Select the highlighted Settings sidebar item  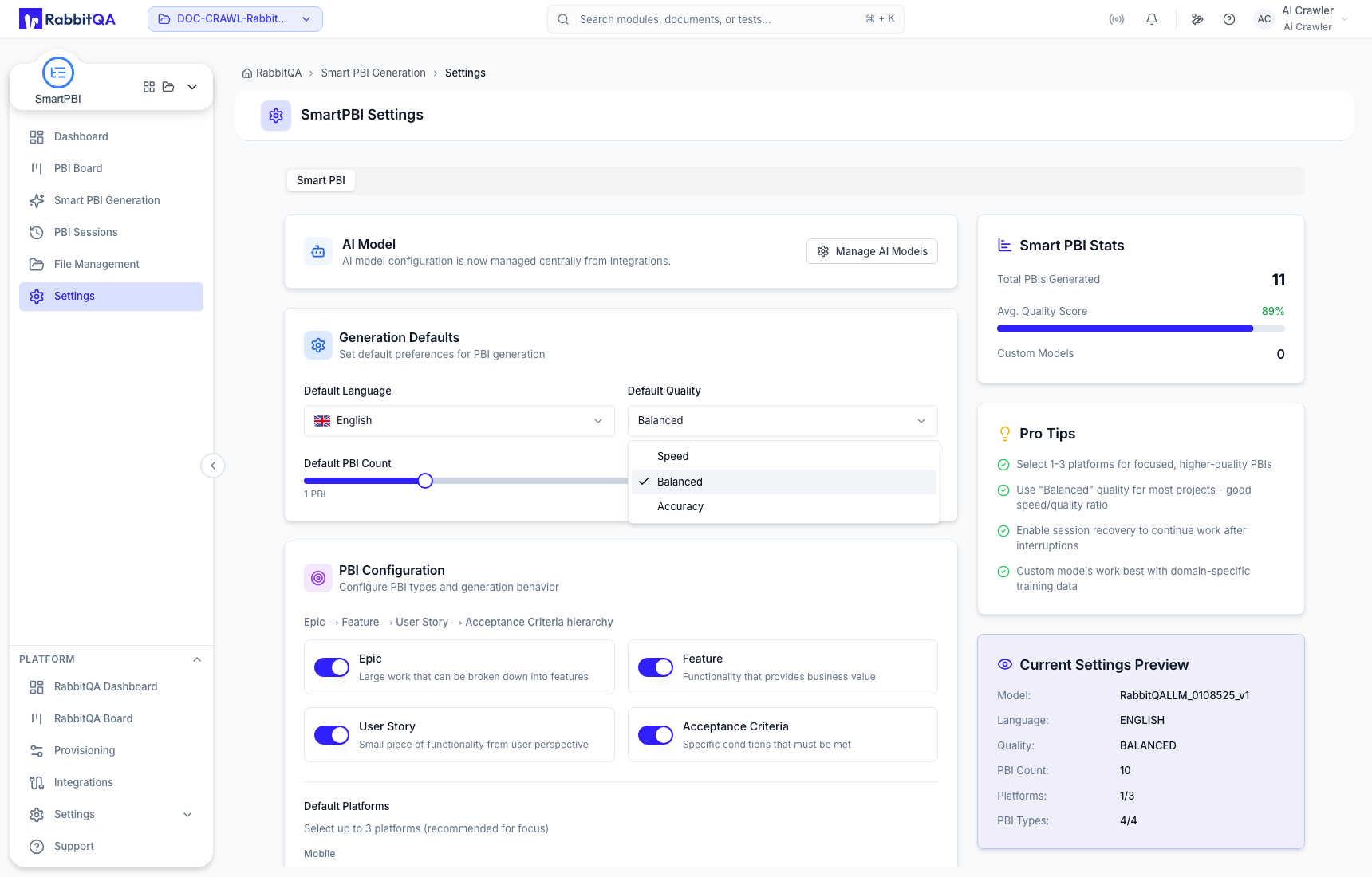[111, 297]
